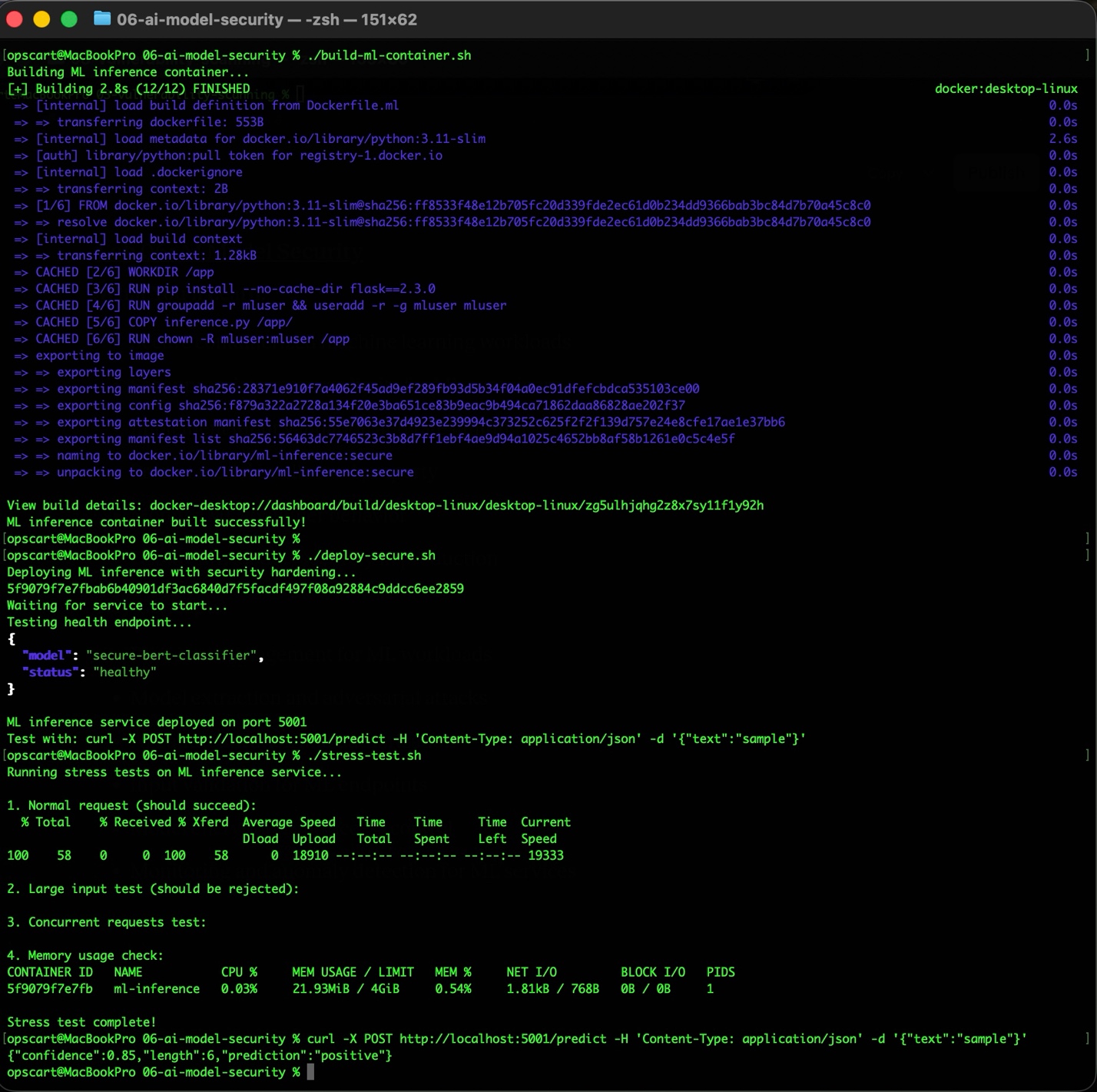The image size is (1097, 1092).
Task: Click 'Running stress tests on ML inference service...' line
Action: [x=174, y=772]
